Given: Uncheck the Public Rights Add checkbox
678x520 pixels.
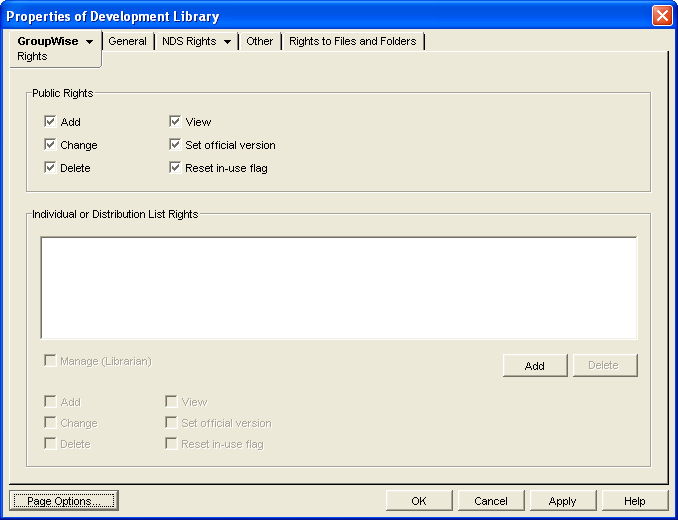Looking at the screenshot, I should click(x=50, y=121).
